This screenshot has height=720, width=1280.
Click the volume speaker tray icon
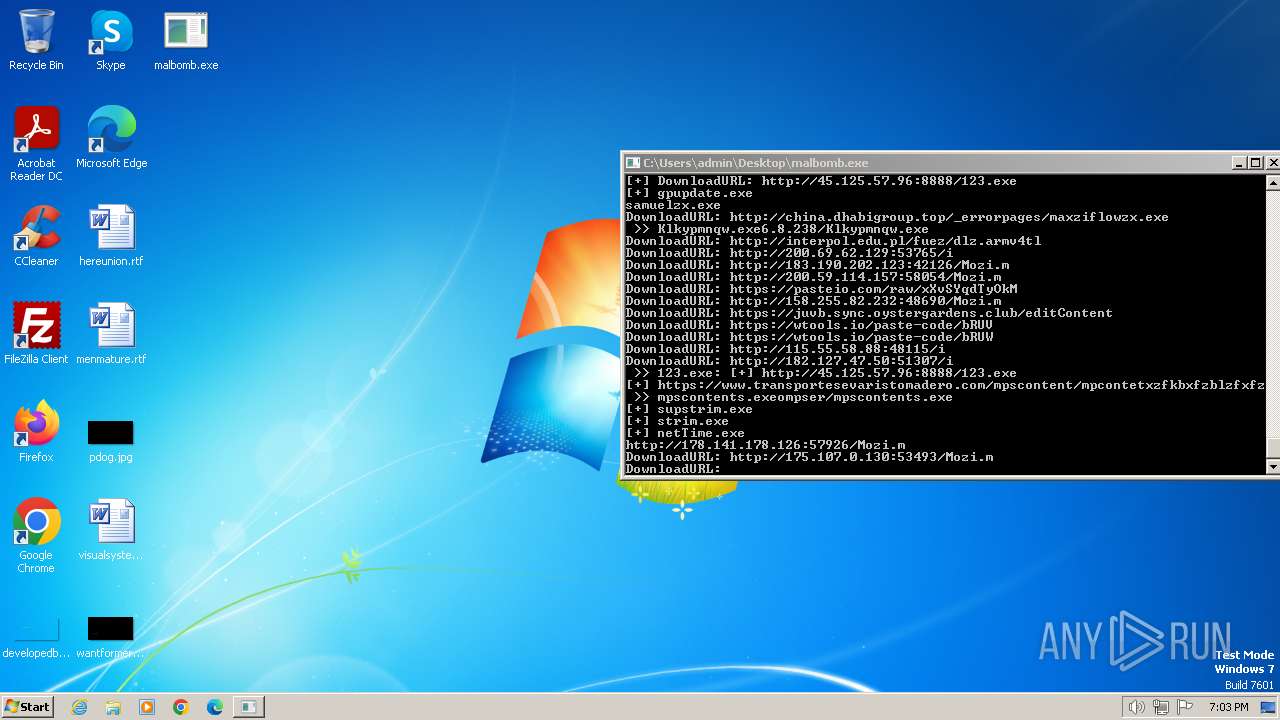coord(1136,707)
